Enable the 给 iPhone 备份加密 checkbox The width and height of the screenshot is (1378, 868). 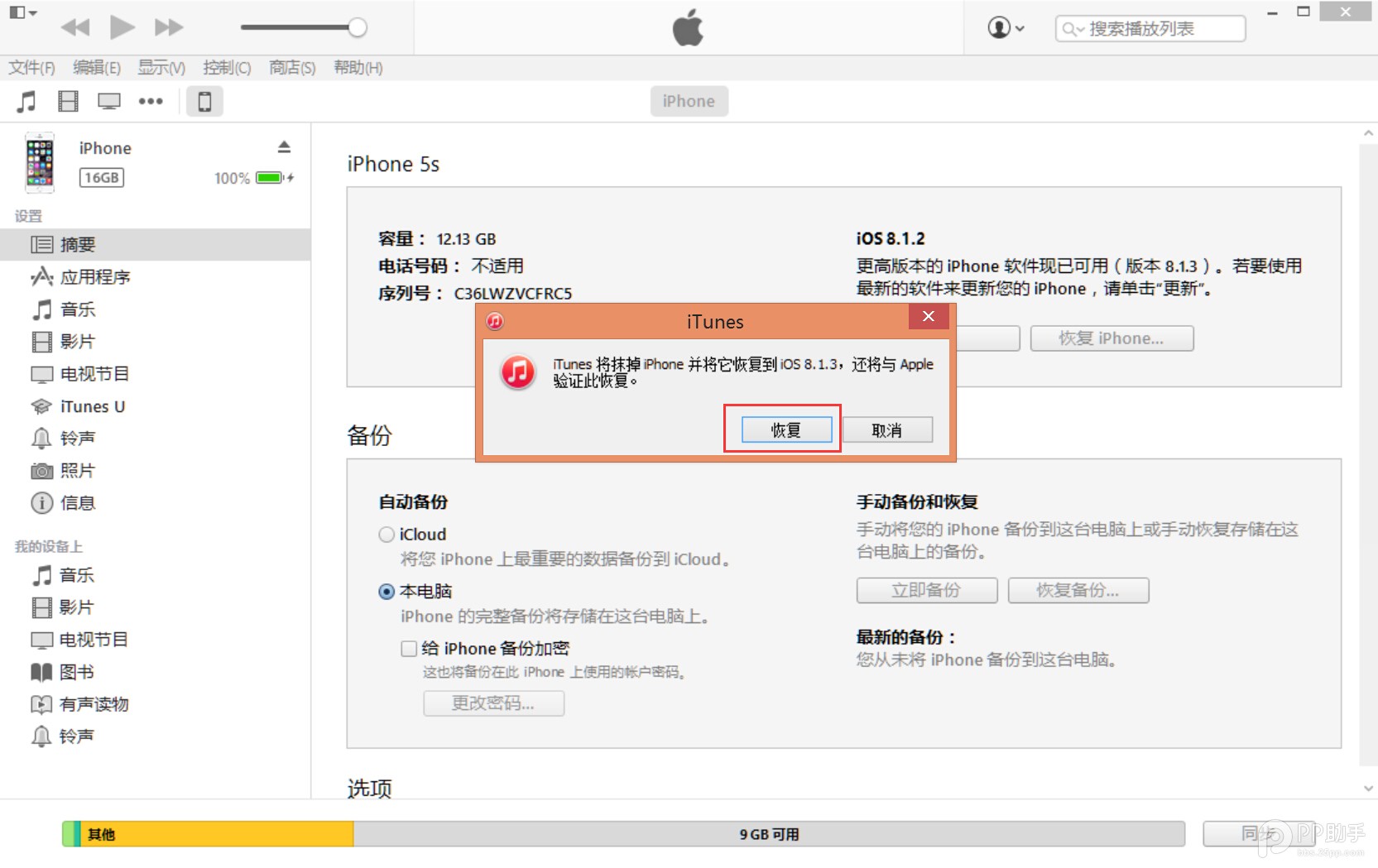click(x=408, y=648)
